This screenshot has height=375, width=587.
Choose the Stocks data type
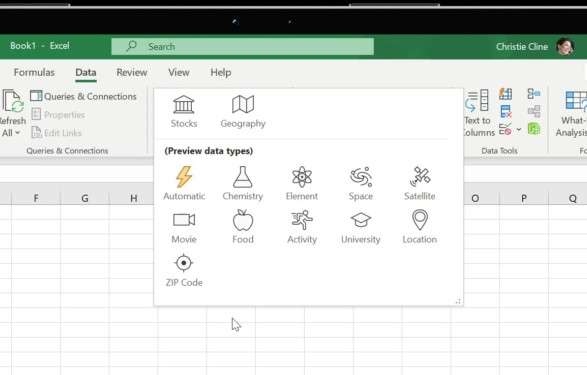tap(183, 112)
